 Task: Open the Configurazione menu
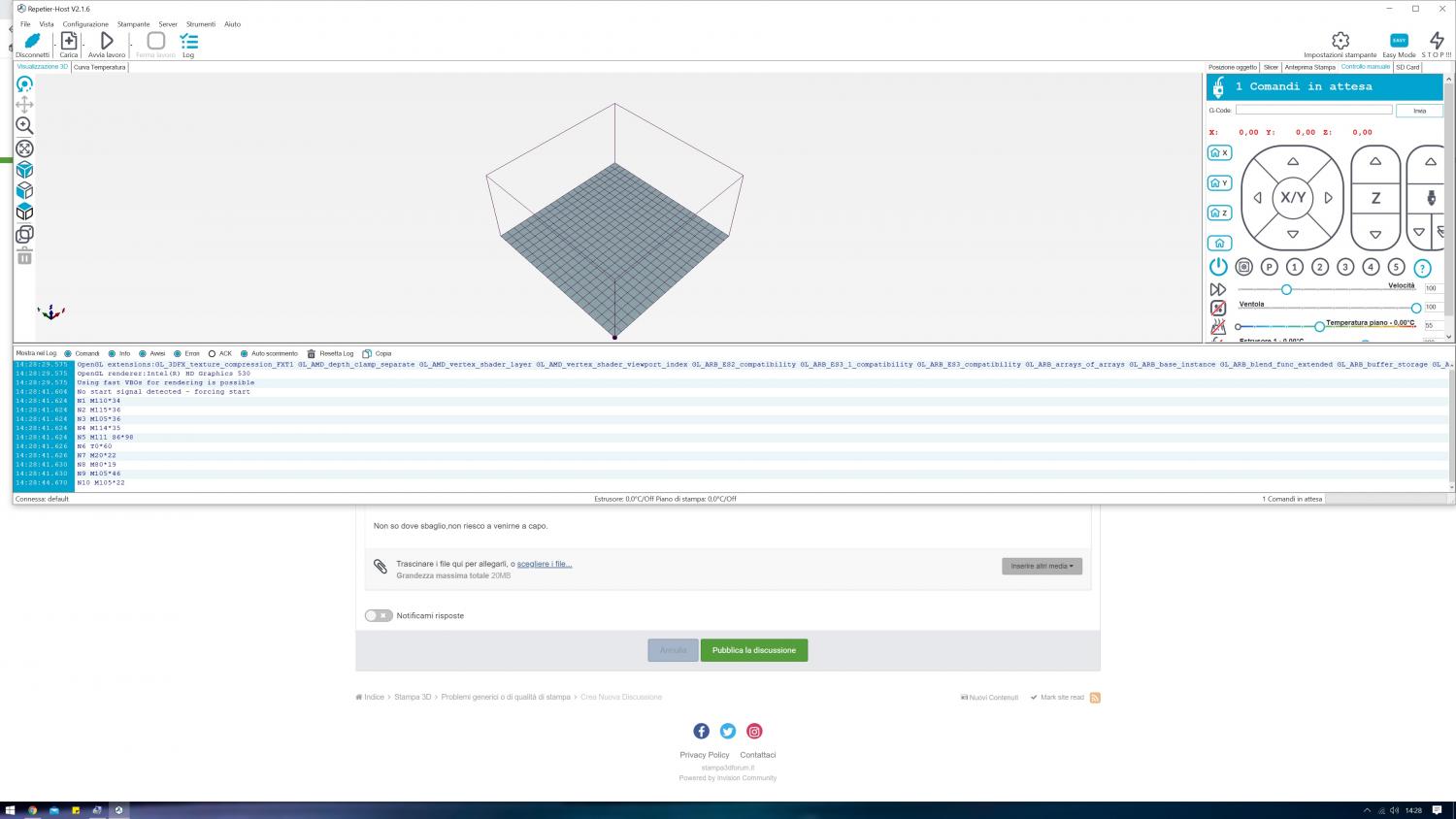click(85, 24)
